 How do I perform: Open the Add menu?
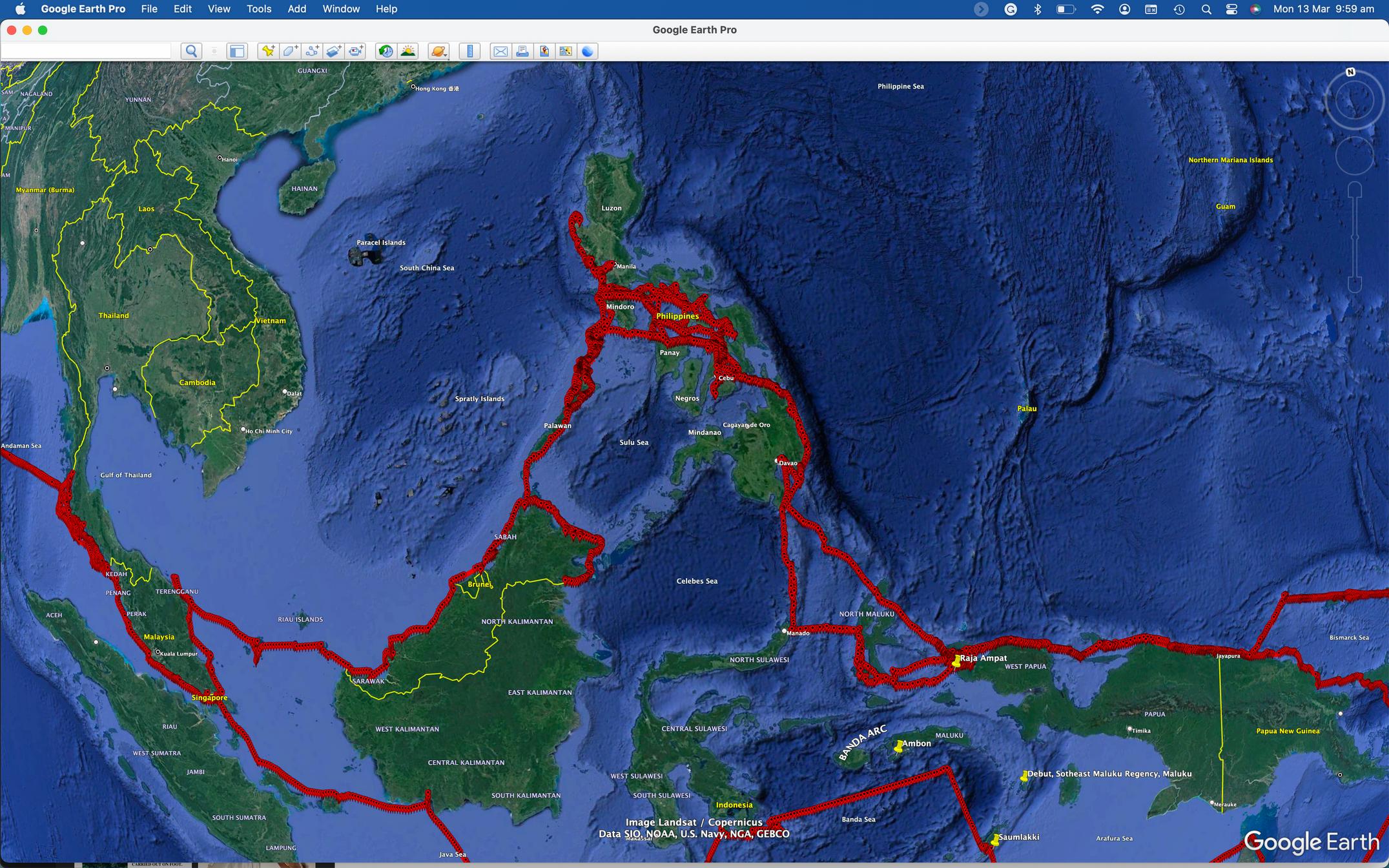click(296, 9)
